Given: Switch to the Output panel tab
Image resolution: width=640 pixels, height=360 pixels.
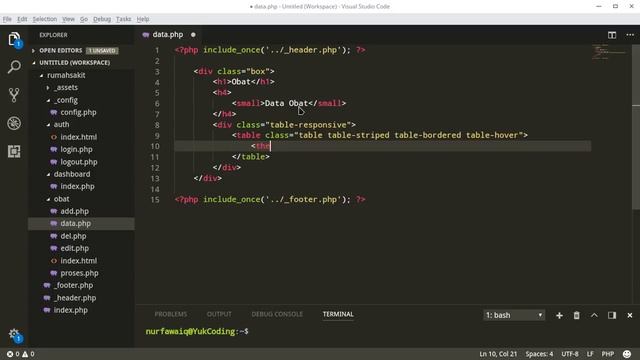Looking at the screenshot, I should pyautogui.click(x=219, y=314).
